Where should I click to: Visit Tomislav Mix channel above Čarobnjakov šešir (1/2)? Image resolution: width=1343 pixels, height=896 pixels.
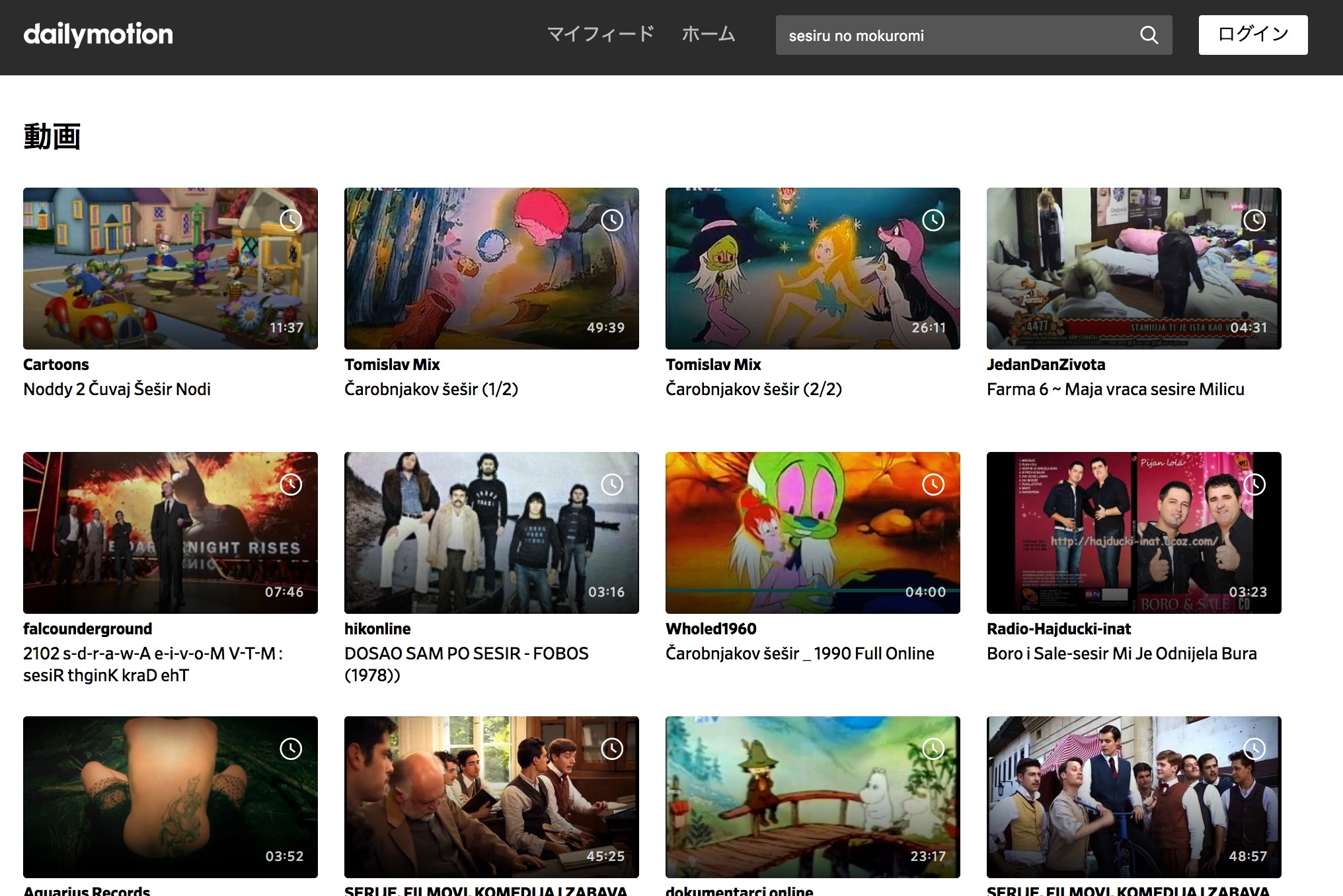[x=392, y=365]
